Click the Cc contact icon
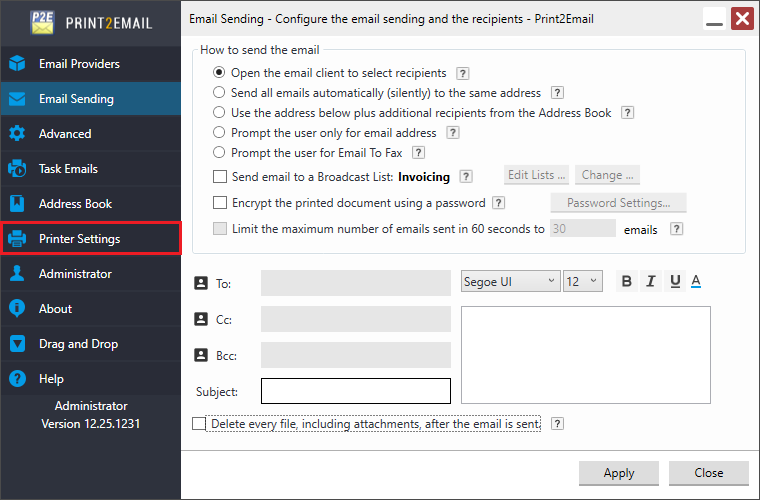 200,320
